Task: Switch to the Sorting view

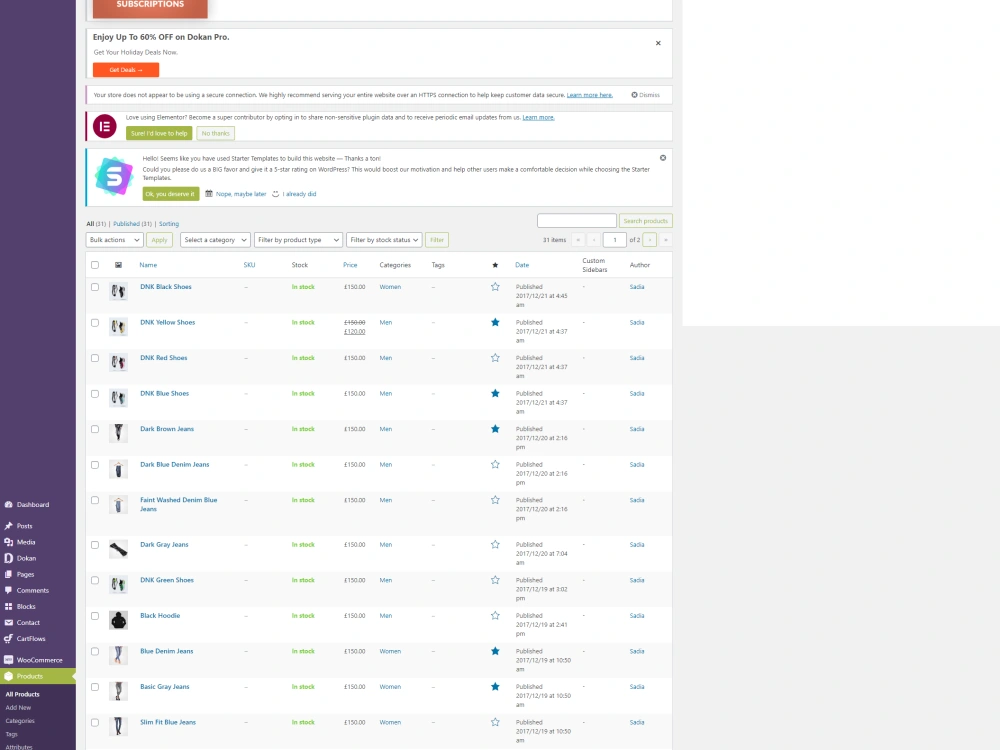Action: coord(169,224)
